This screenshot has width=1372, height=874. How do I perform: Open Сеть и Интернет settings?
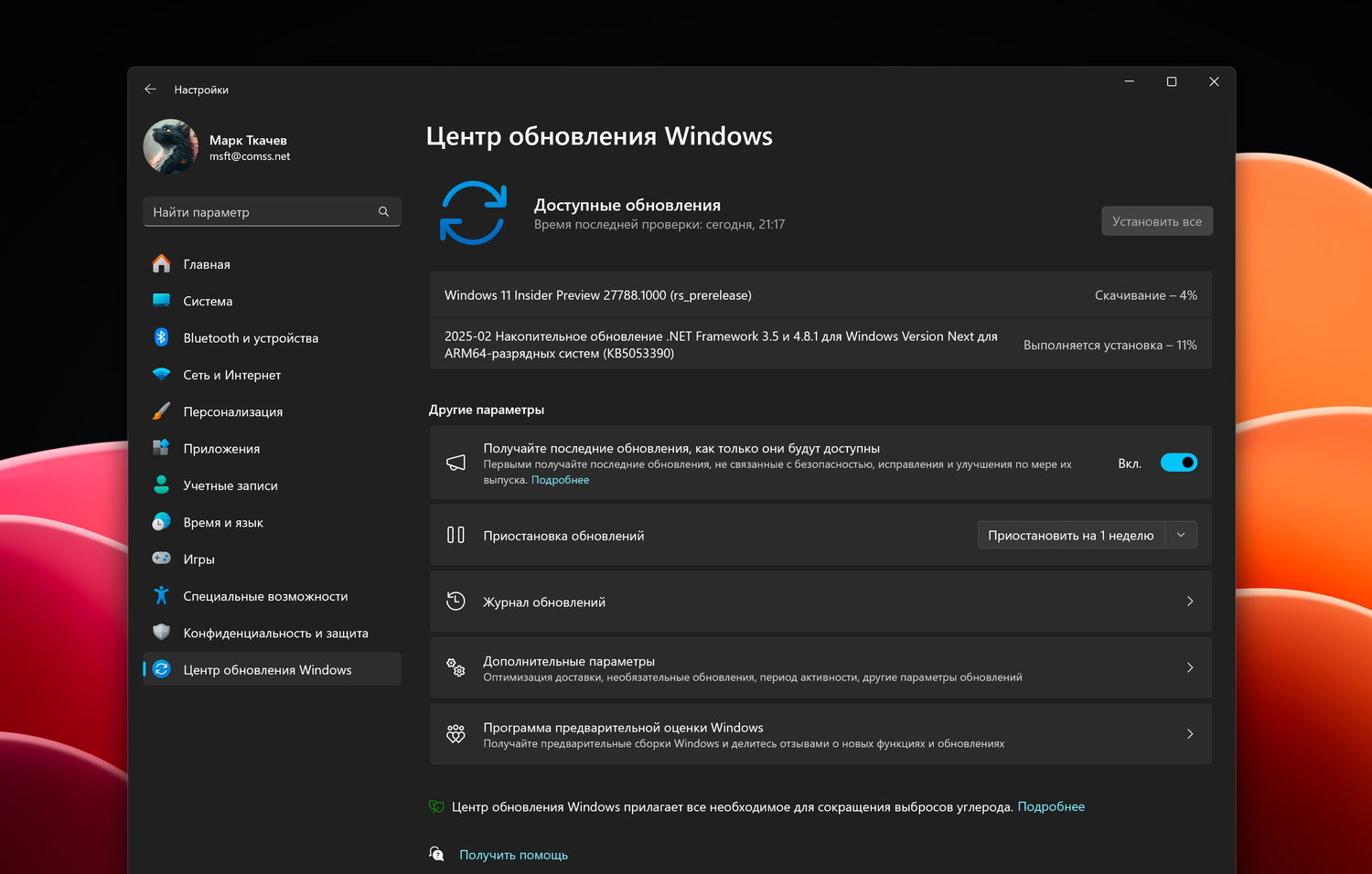click(x=230, y=375)
